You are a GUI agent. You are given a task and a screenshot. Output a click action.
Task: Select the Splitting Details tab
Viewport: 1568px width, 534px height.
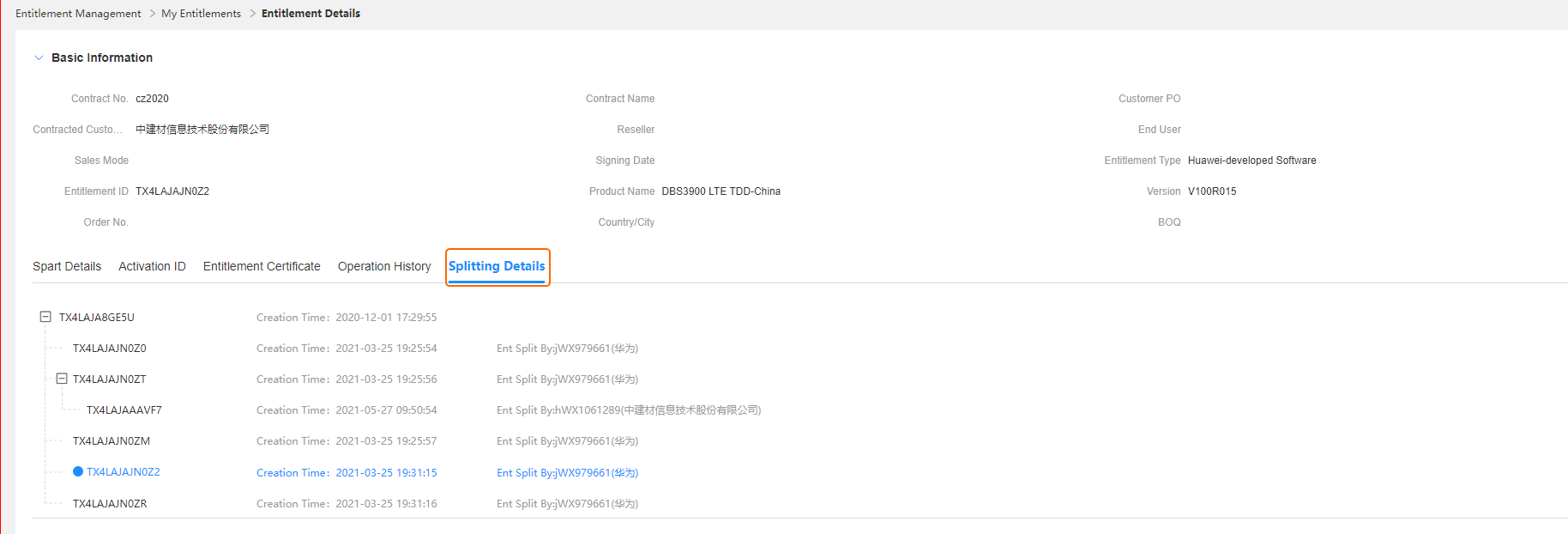[x=497, y=266]
